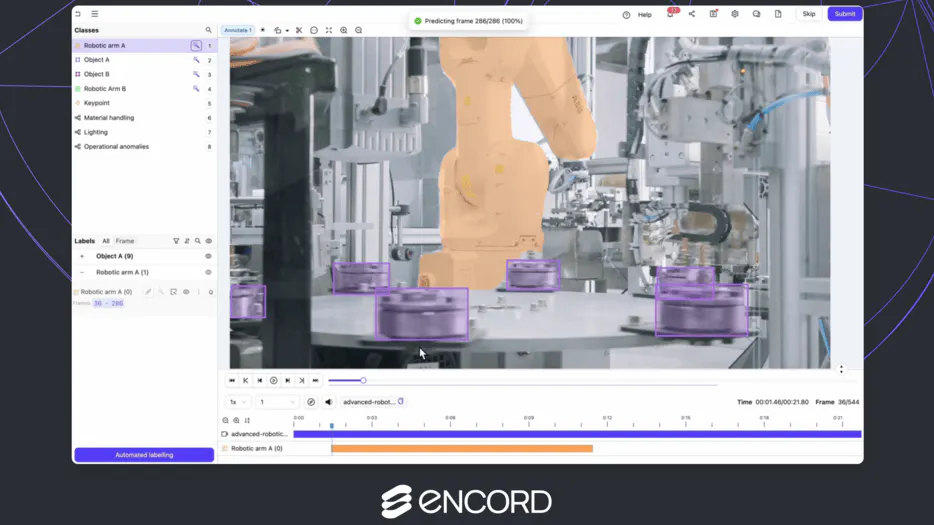
Task: Zoom in on the canvas
Action: point(344,30)
